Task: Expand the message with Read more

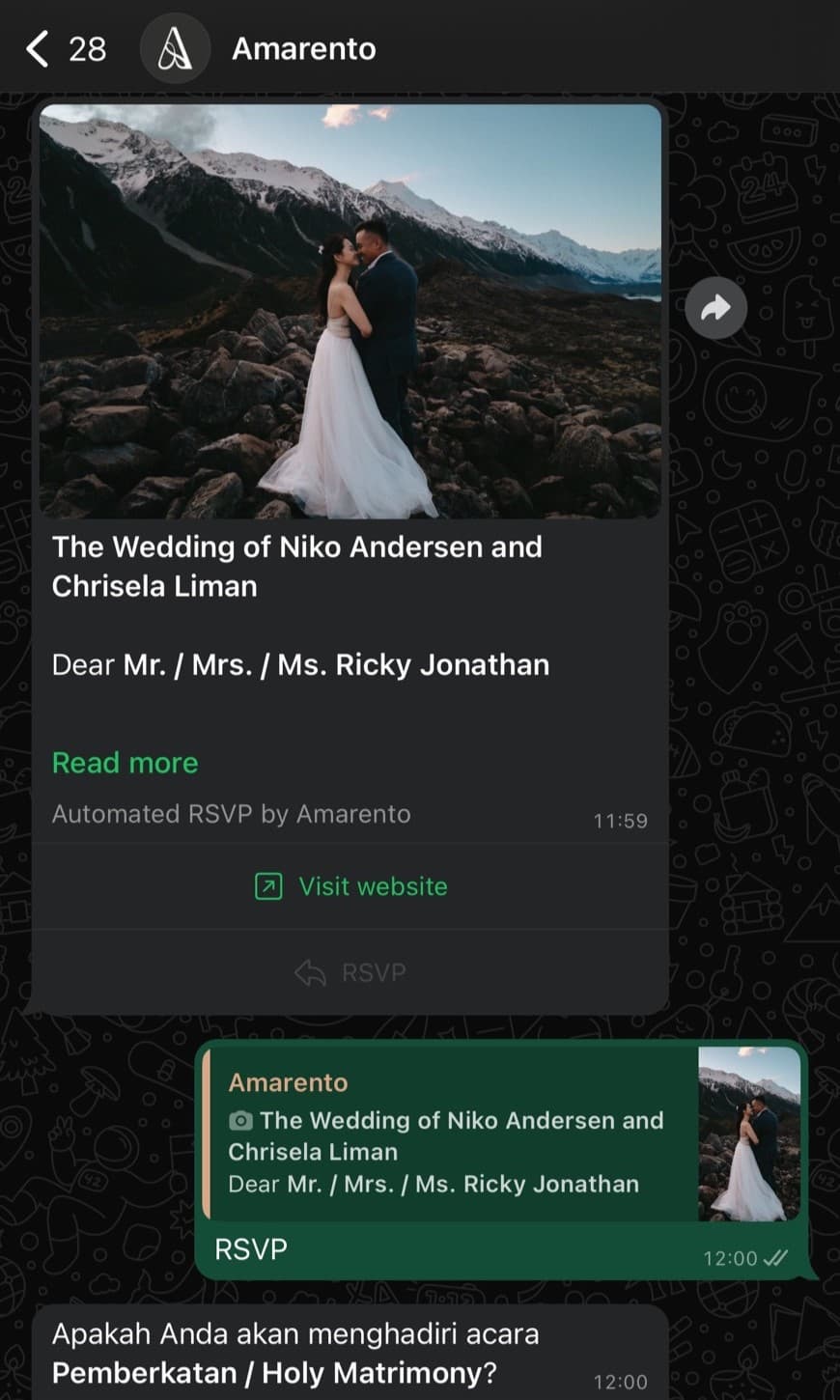Action: [x=125, y=763]
